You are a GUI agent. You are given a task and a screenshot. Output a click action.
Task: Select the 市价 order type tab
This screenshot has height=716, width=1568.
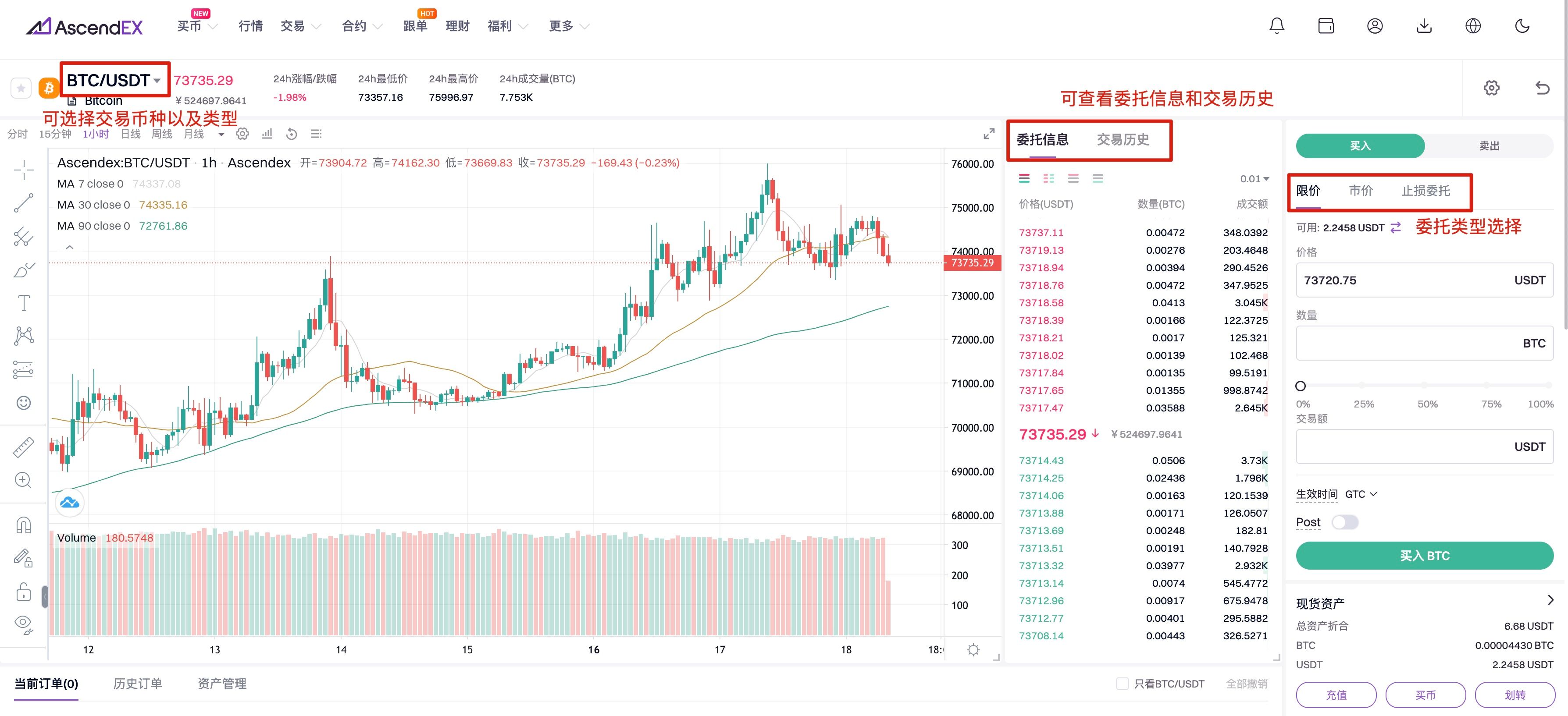click(x=1361, y=191)
